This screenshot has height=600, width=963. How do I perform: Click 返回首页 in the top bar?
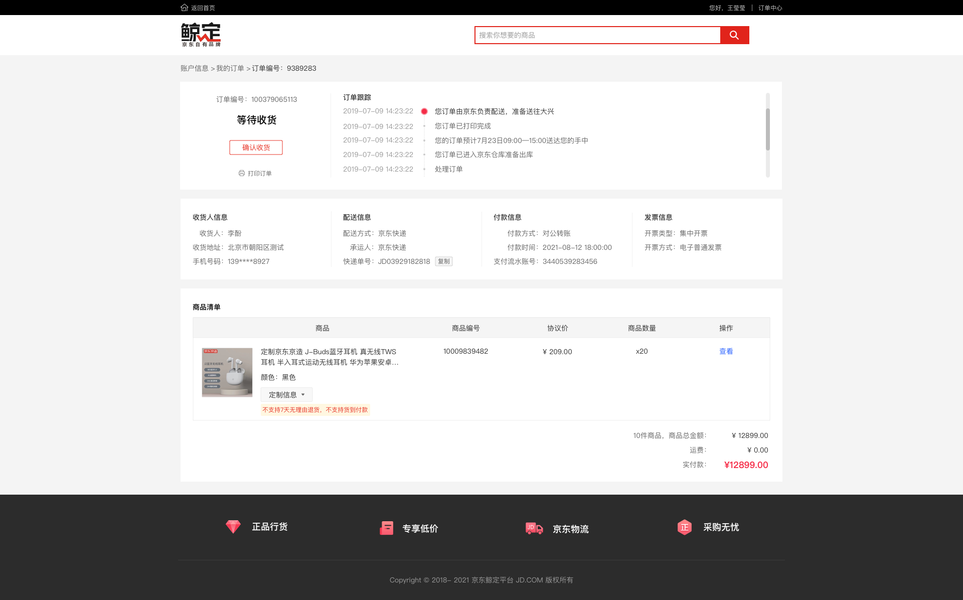click(203, 8)
